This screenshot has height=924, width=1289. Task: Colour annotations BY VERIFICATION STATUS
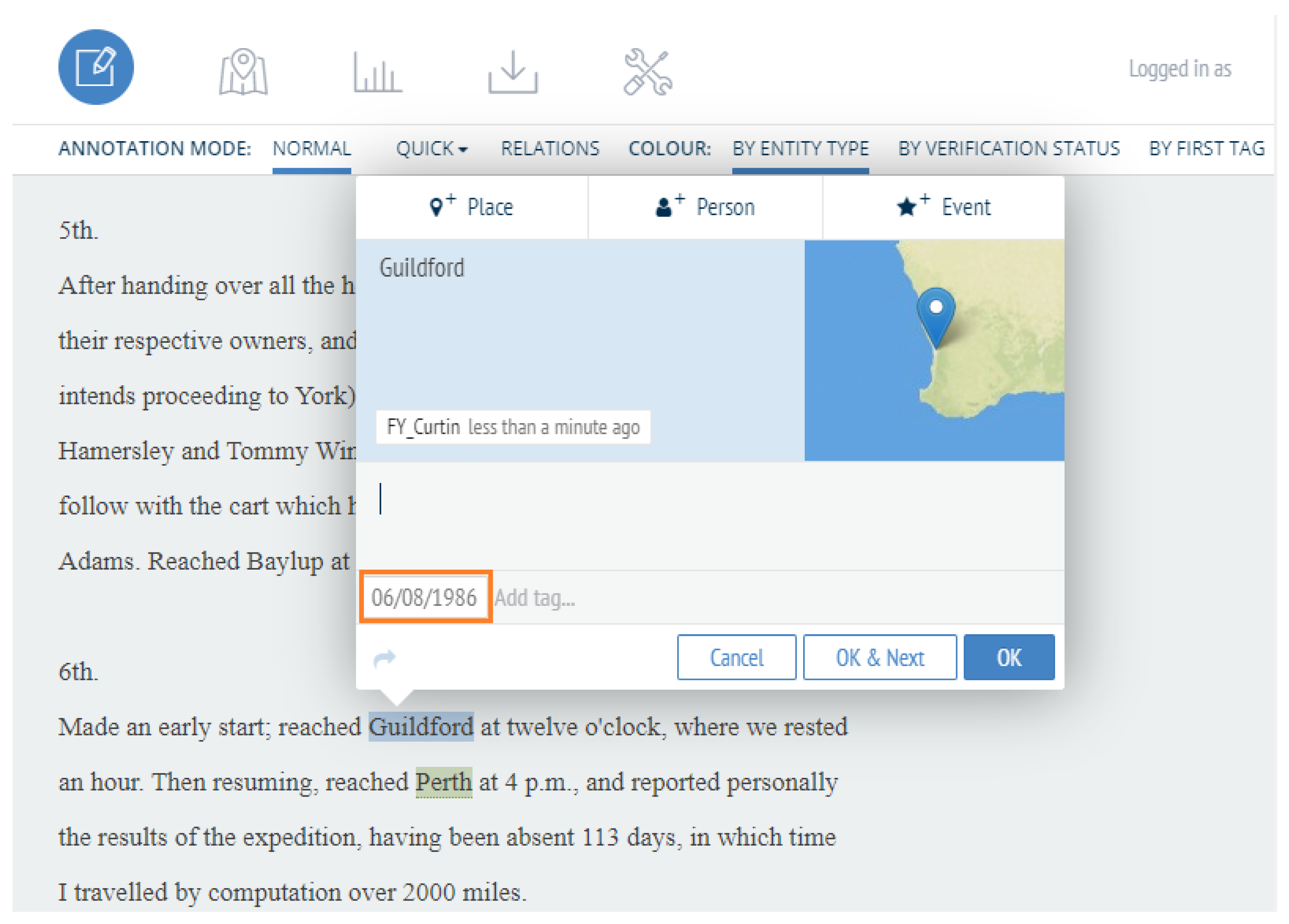pyautogui.click(x=1009, y=148)
